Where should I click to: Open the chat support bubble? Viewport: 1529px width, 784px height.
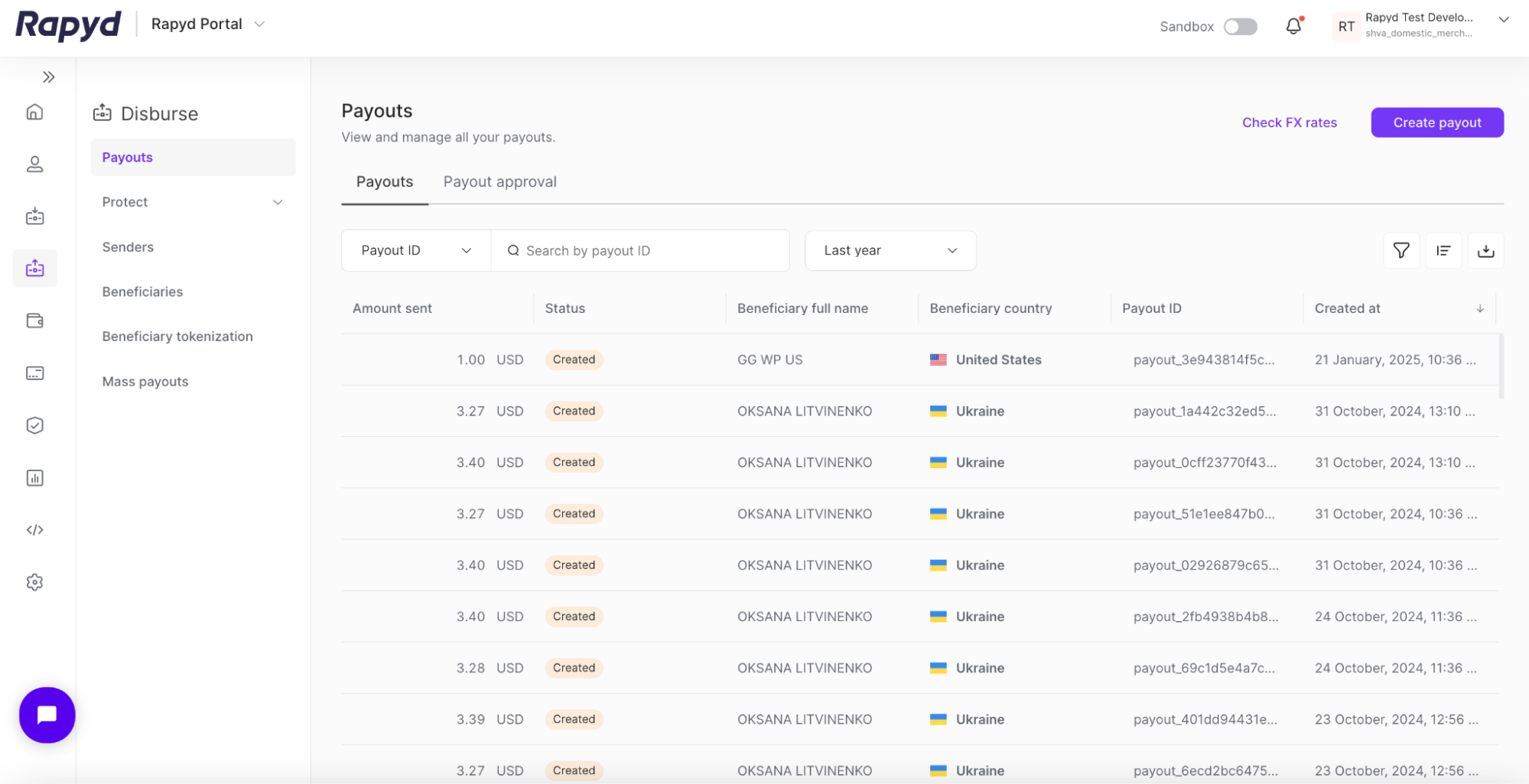tap(47, 714)
